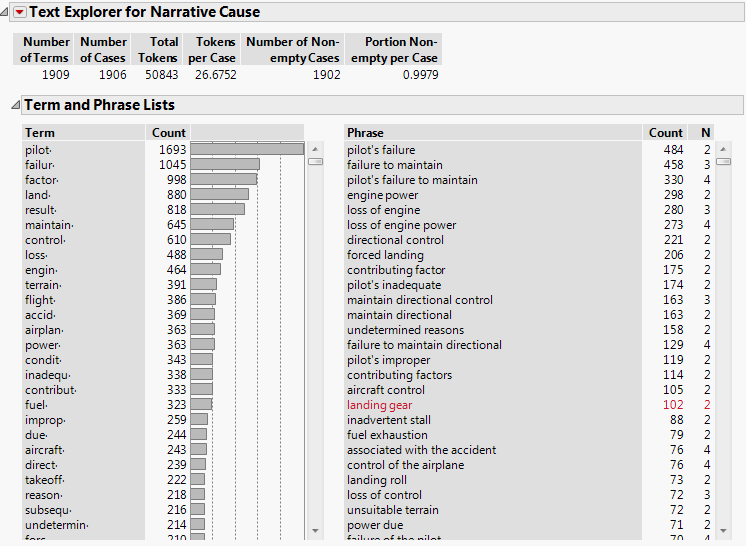Select the phrase "landing gear"
This screenshot has height=546, width=746.
click(x=379, y=405)
